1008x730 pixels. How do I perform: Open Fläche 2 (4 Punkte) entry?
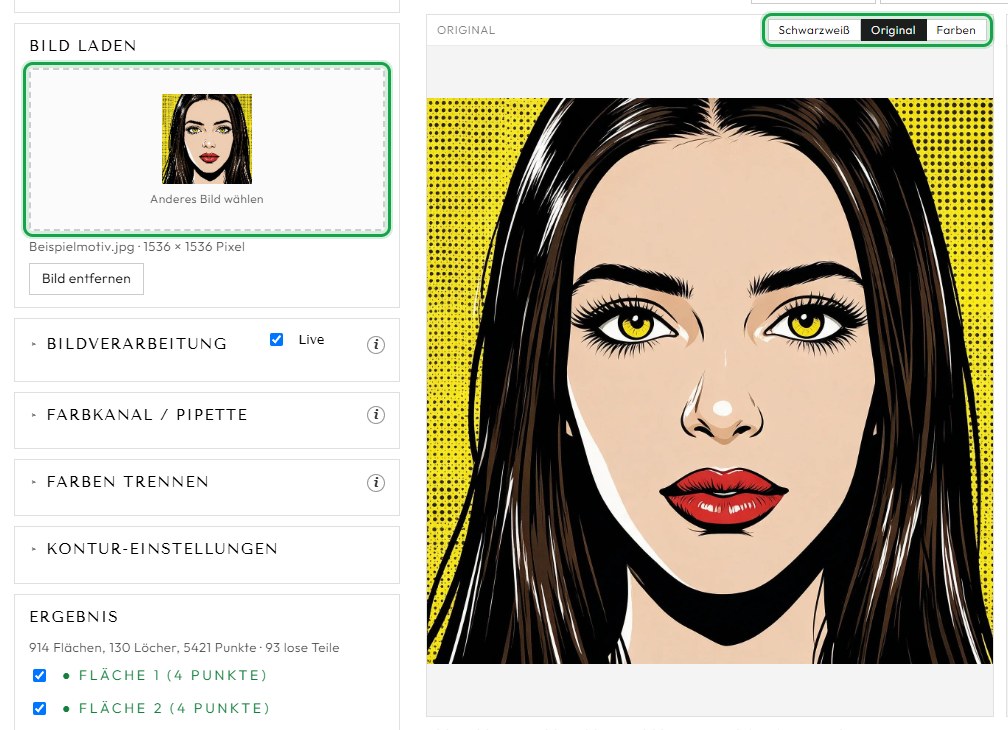(174, 708)
